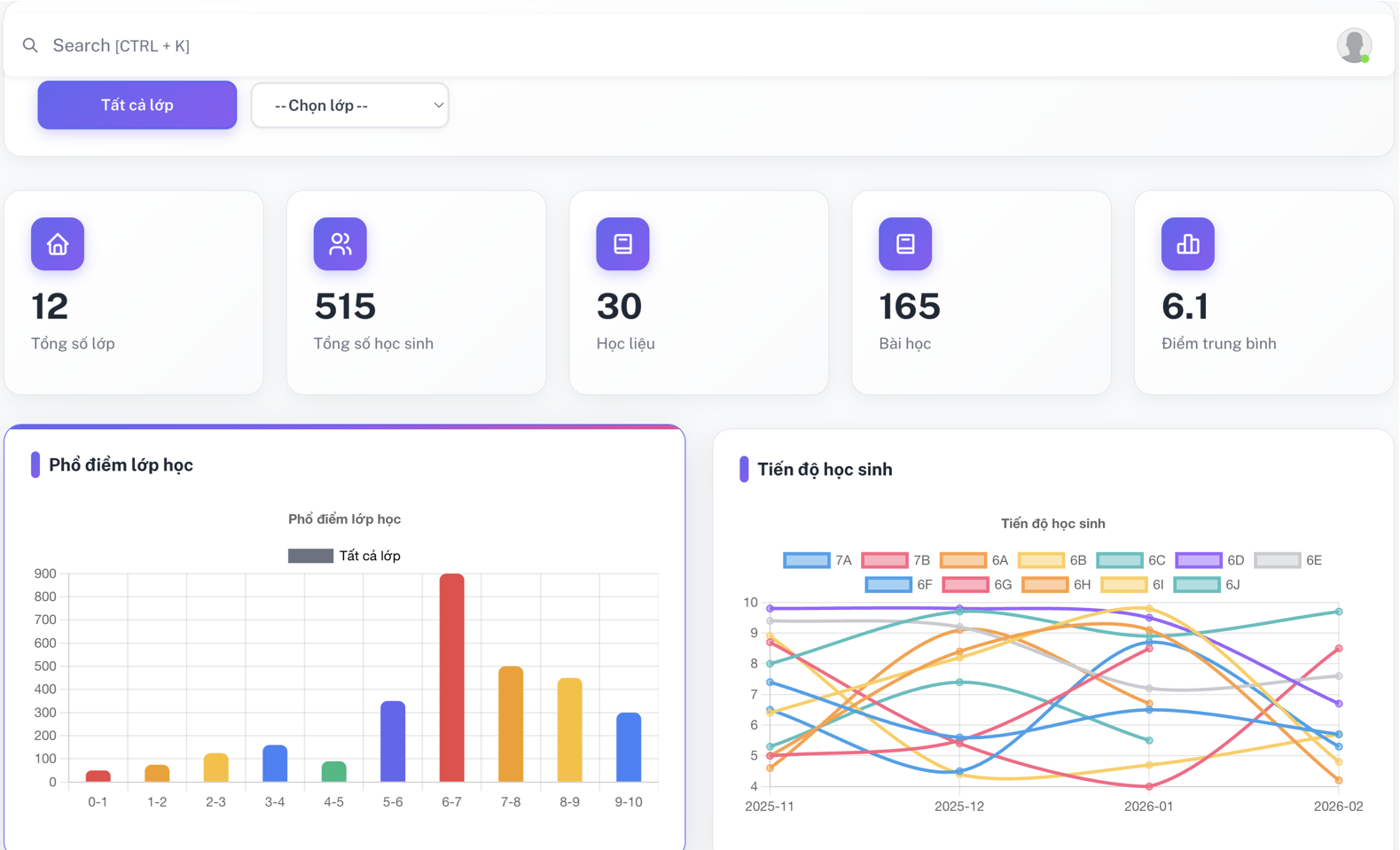This screenshot has width=1400, height=850.
Task: Toggle the 6D legend item
Action: pos(1209,560)
